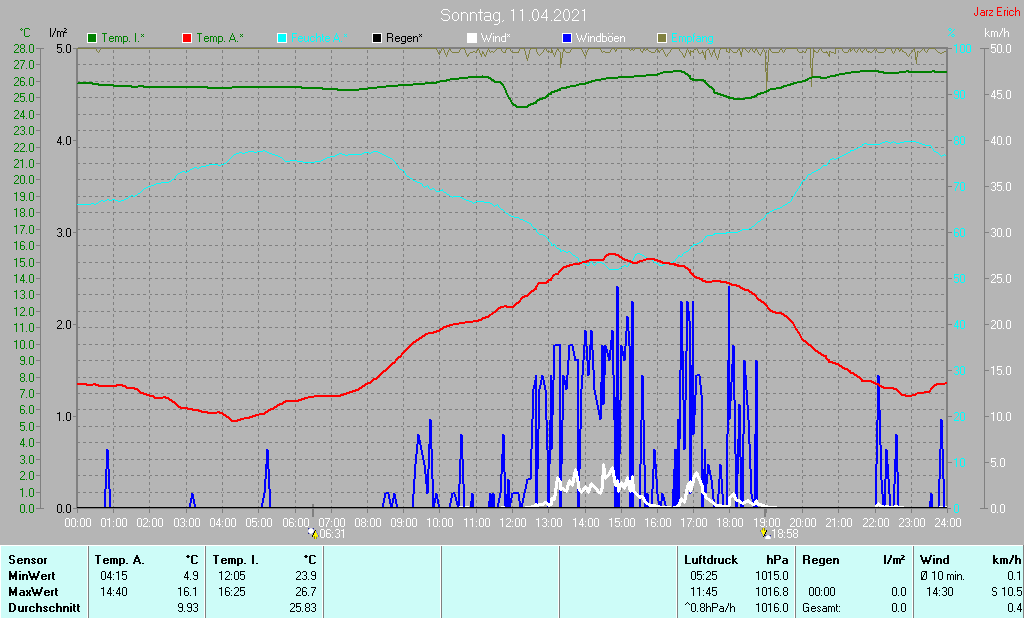The width and height of the screenshot is (1024, 618).
Task: Click the '16:25' time cell
Action: pyautogui.click(x=231, y=592)
